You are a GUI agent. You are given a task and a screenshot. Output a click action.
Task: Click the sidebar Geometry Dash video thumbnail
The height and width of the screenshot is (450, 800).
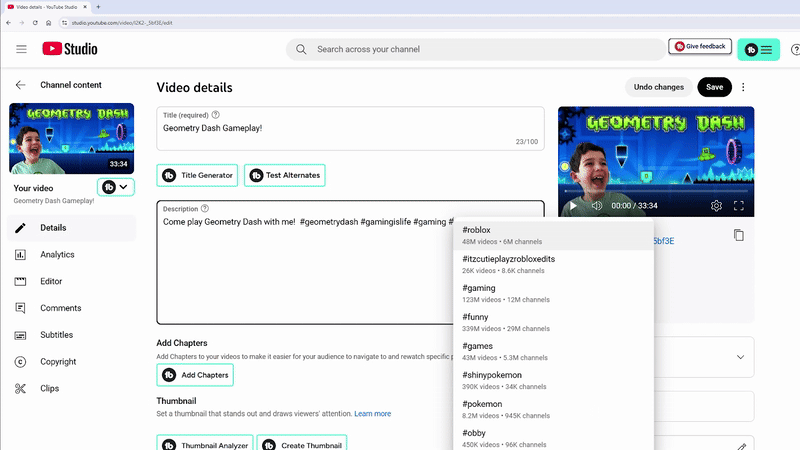click(x=71, y=138)
